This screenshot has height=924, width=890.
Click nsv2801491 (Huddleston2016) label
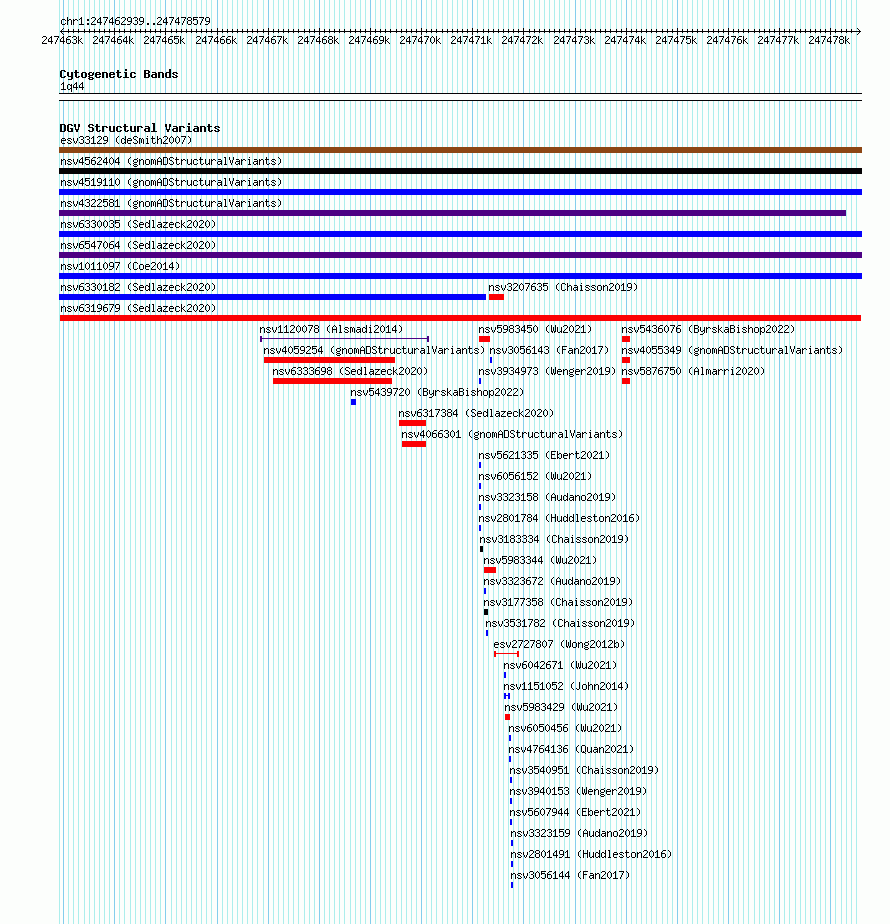point(591,854)
